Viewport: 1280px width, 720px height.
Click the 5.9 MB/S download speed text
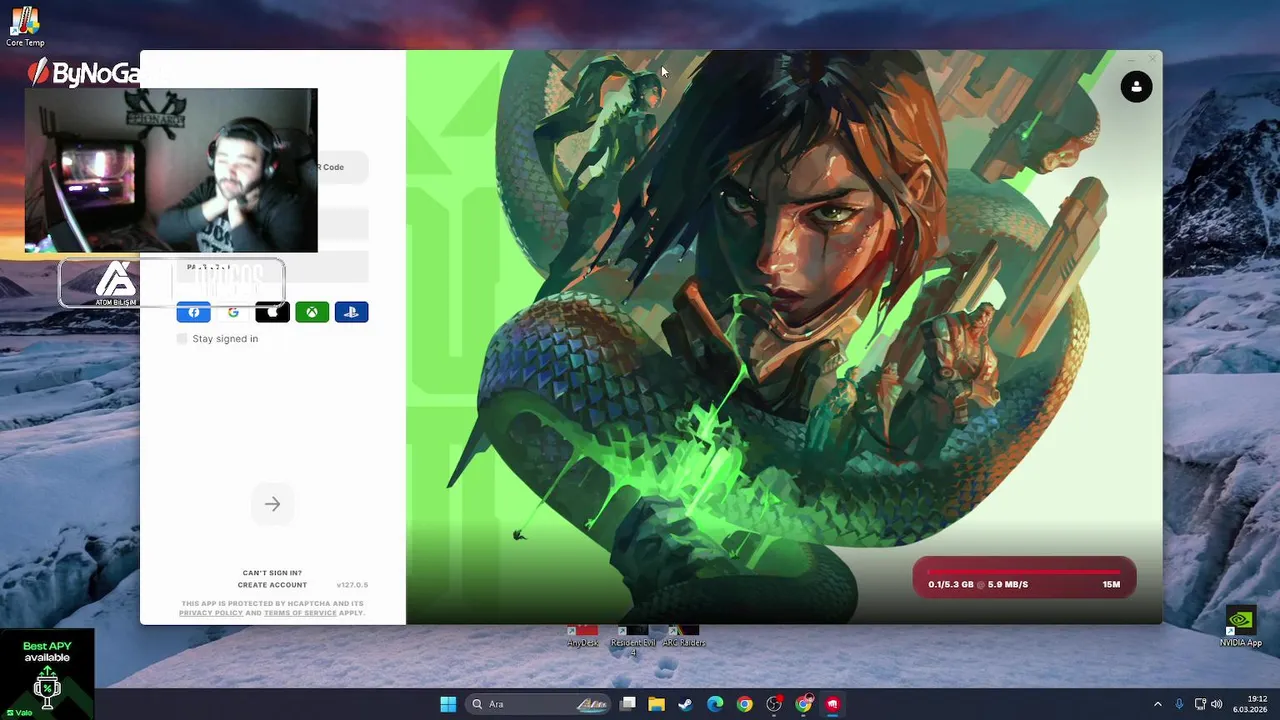click(x=1007, y=584)
